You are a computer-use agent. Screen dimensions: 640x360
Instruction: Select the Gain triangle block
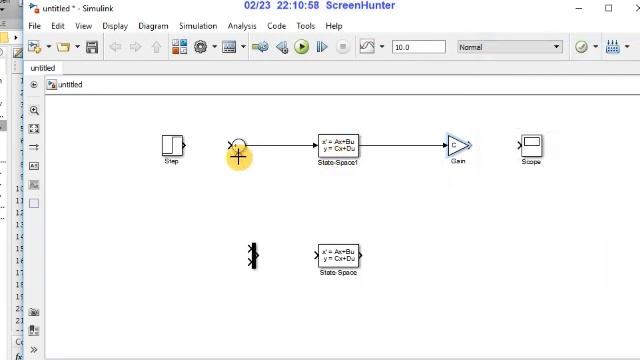(458, 145)
